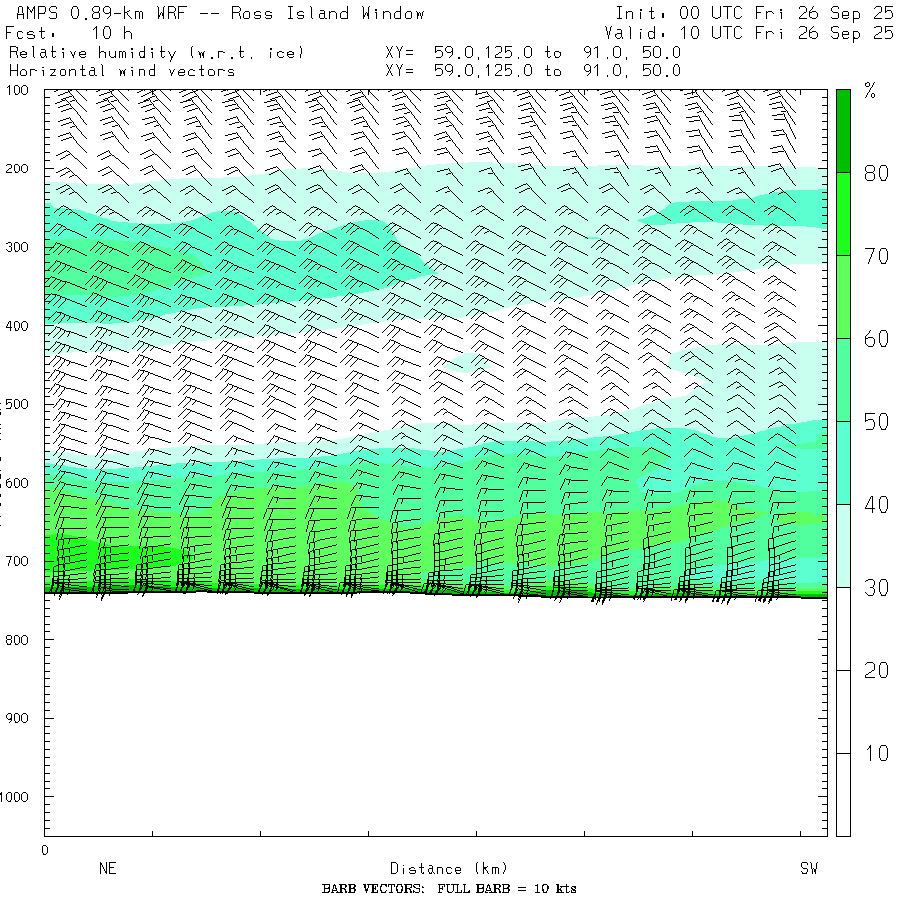Screen dimensions: 900x900
Task: Click the colorbar '80' tick label
Action: 876,173
